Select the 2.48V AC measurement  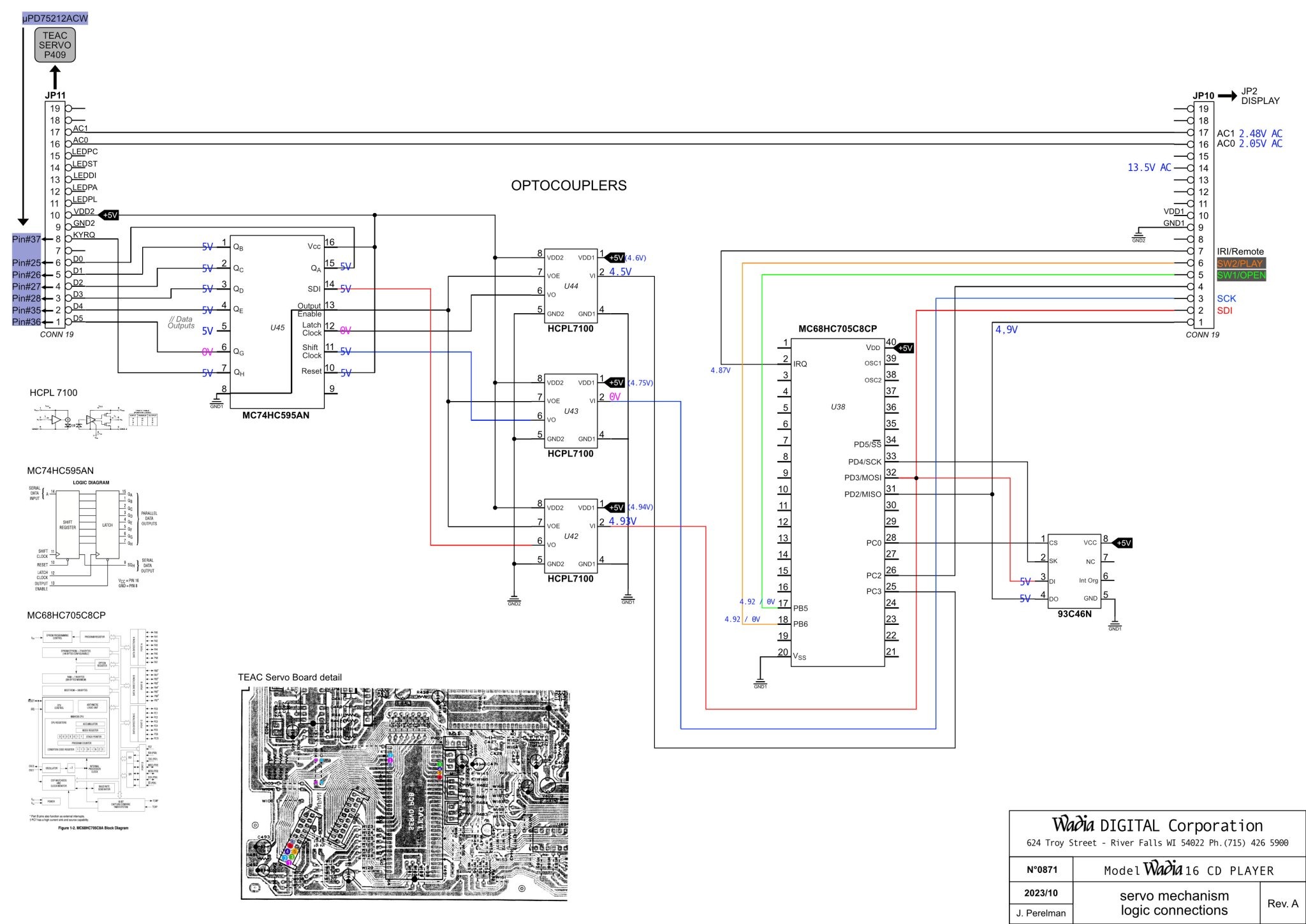(1261, 134)
